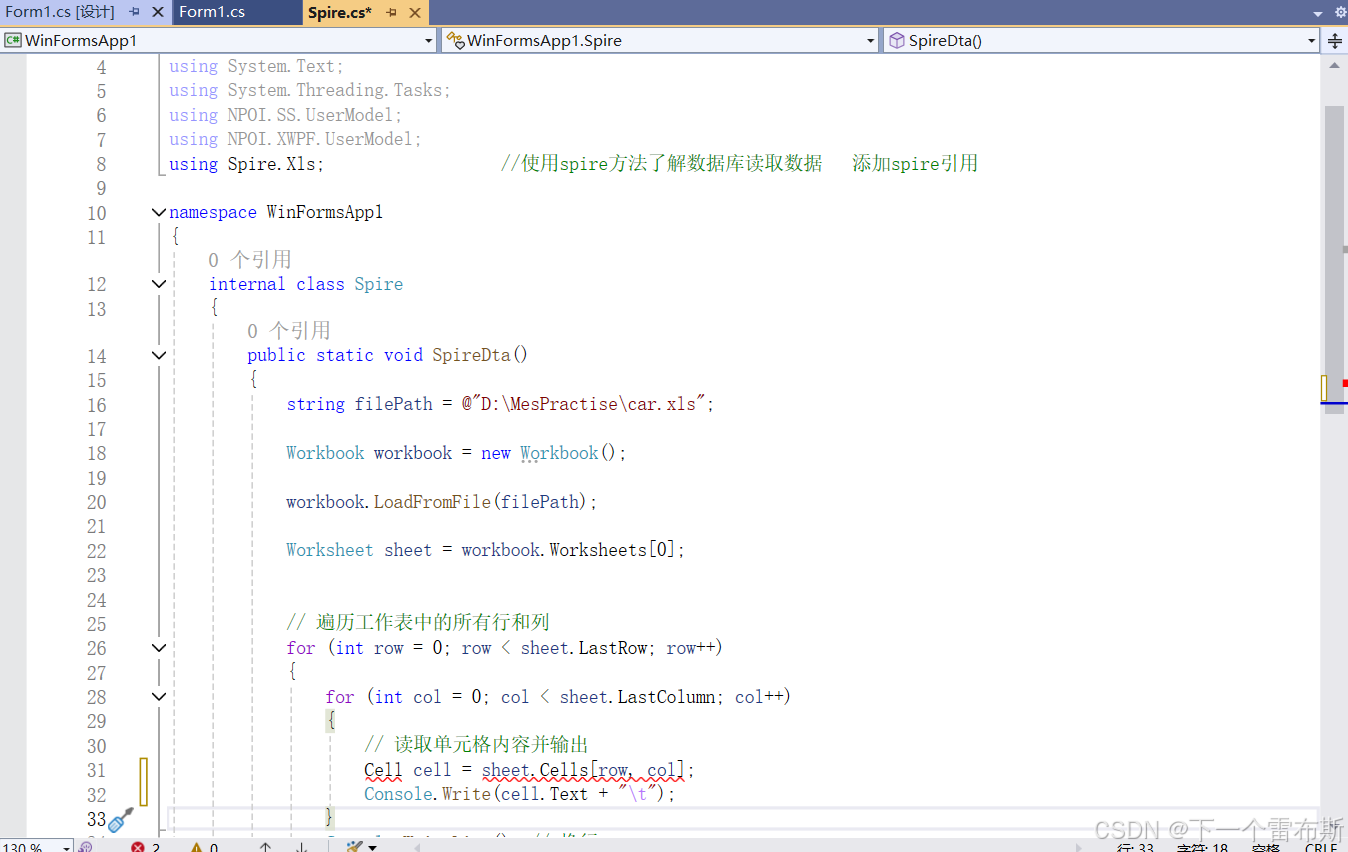Open the WinFormsApp1.Spire type dropdown
This screenshot has height=852, width=1348.
[x=870, y=41]
